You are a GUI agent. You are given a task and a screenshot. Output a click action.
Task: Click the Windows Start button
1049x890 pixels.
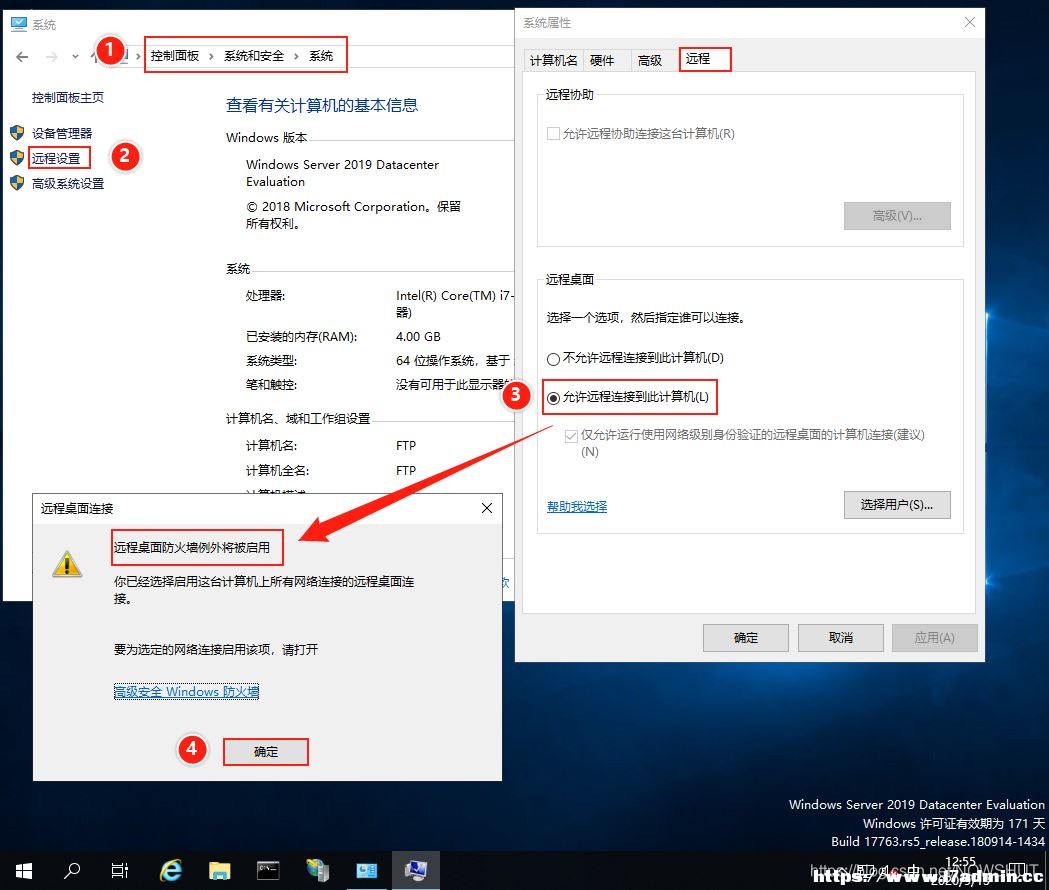[x=24, y=871]
